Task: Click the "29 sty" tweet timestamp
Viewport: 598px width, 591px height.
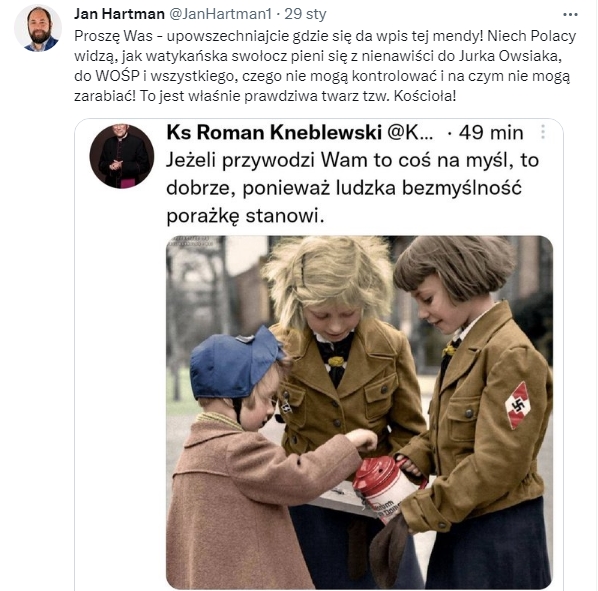Action: tap(305, 14)
